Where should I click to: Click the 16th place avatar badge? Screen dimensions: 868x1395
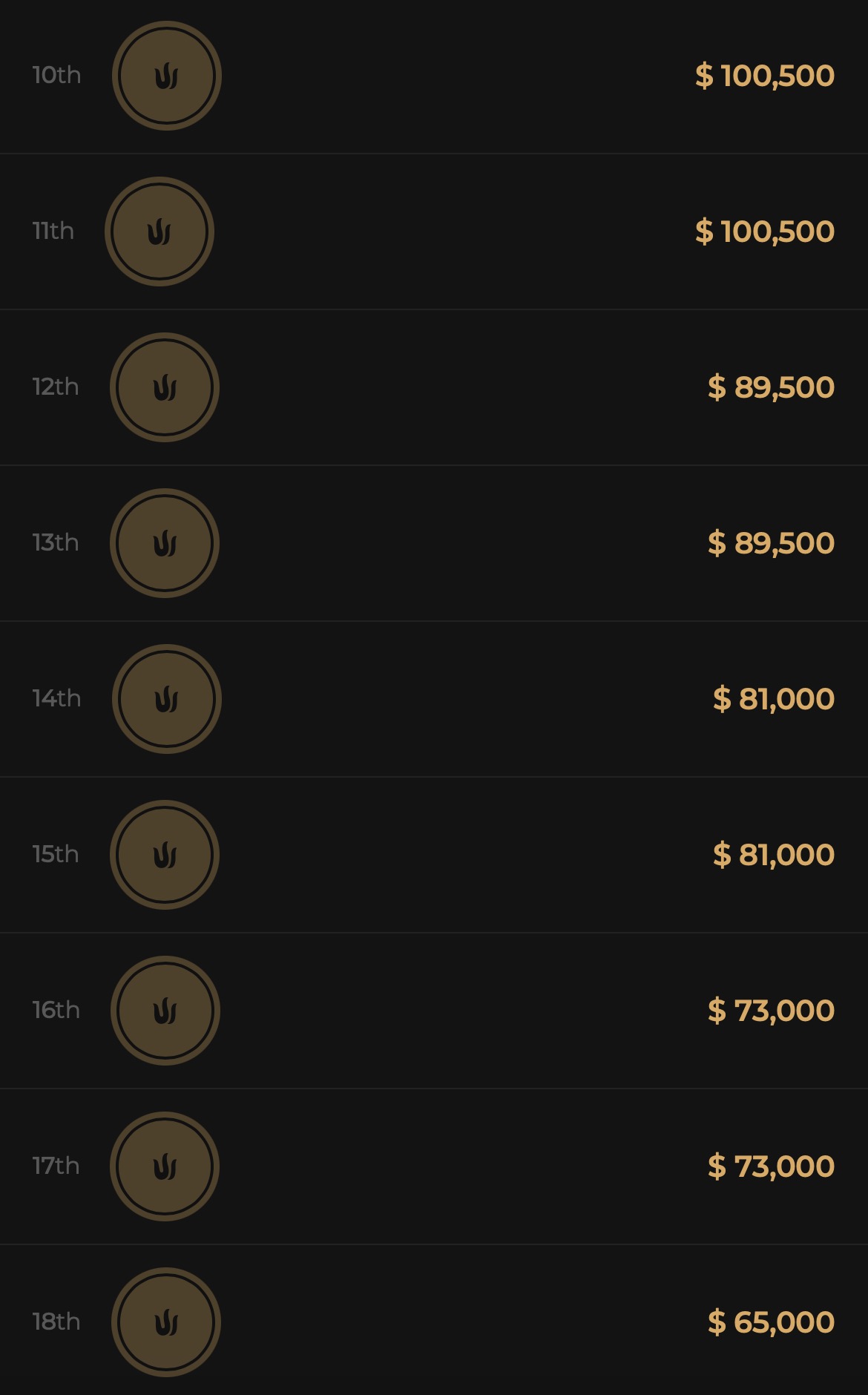click(165, 1011)
